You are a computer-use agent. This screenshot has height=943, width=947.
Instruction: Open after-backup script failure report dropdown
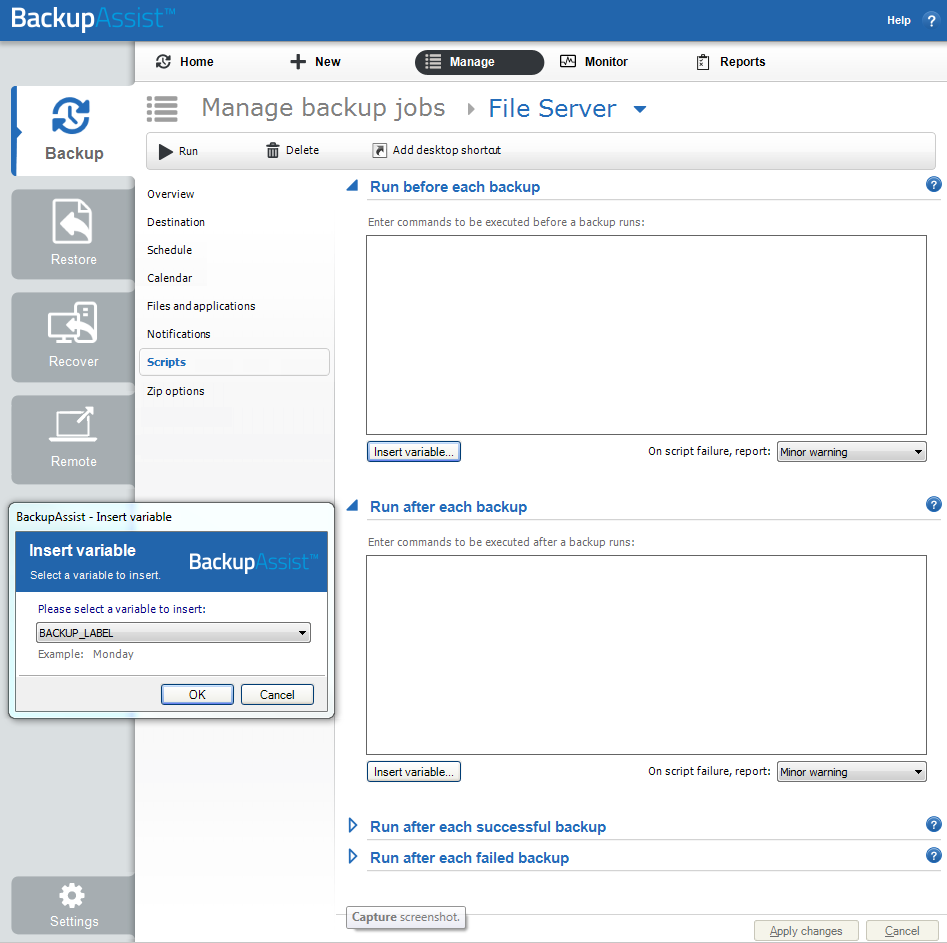click(x=851, y=772)
